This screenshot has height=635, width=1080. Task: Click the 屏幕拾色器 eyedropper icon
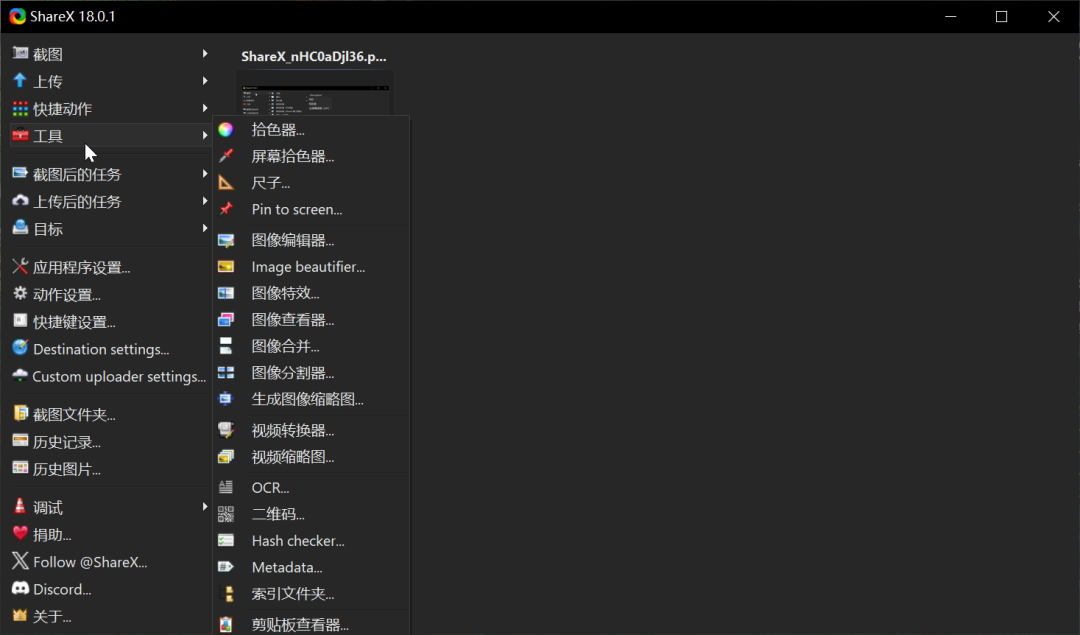(226, 156)
